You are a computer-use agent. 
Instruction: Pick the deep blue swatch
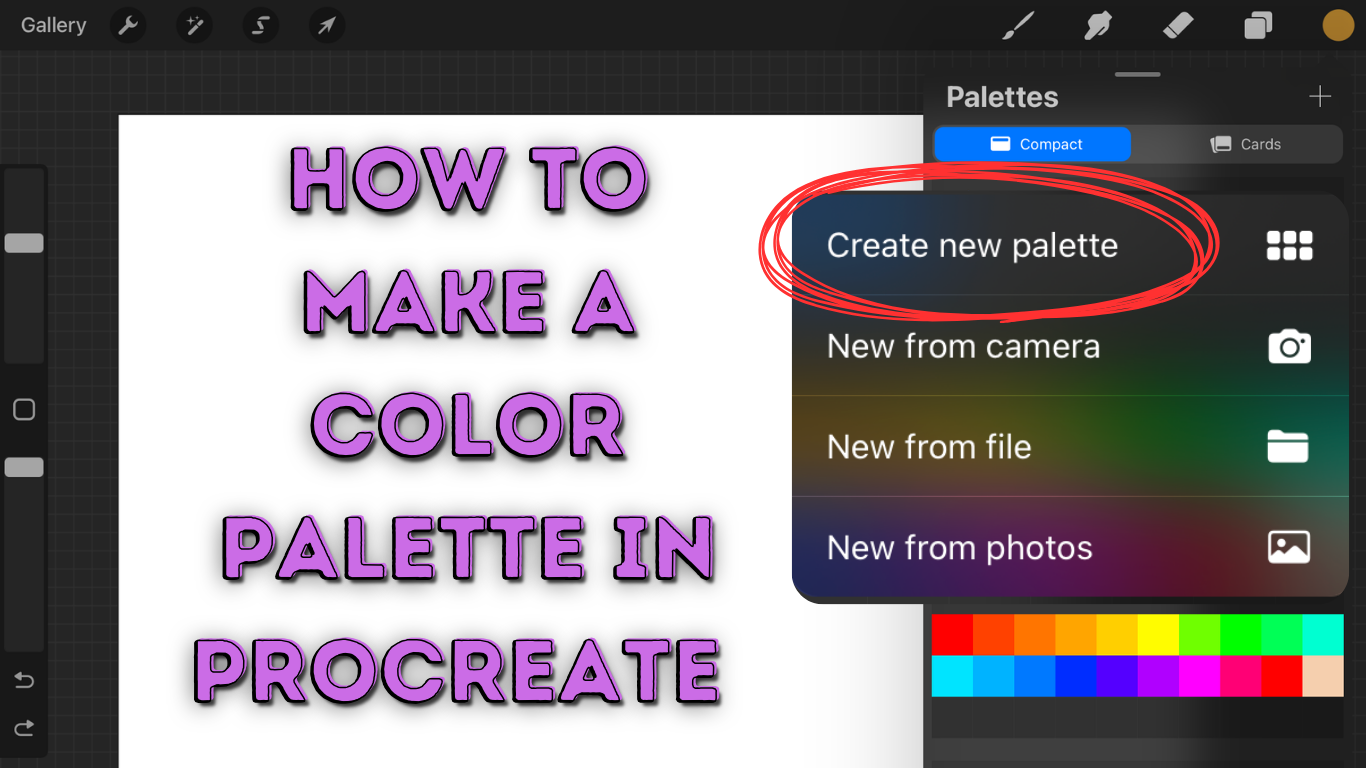(x=1076, y=676)
